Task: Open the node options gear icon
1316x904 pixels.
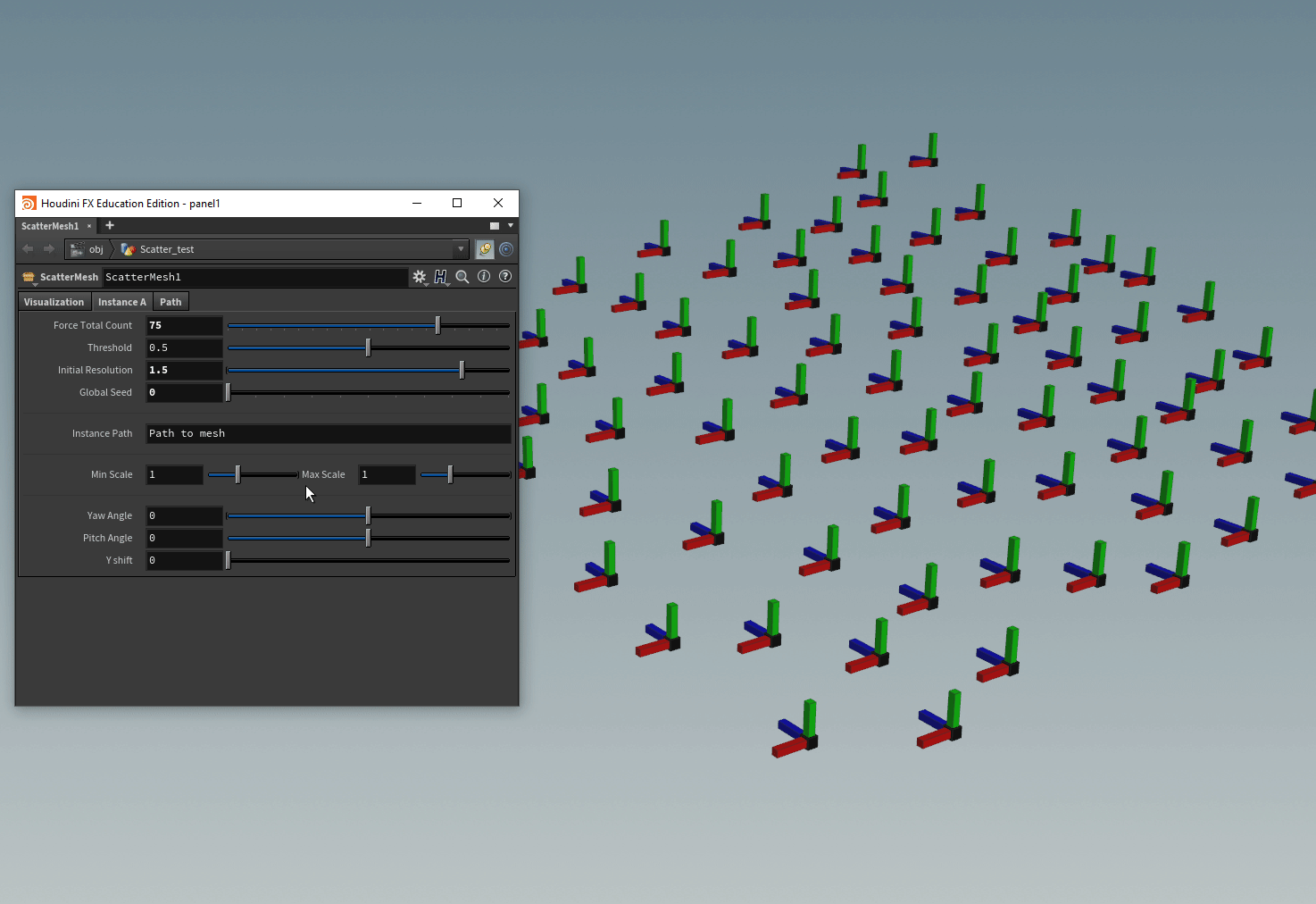Action: (x=419, y=277)
